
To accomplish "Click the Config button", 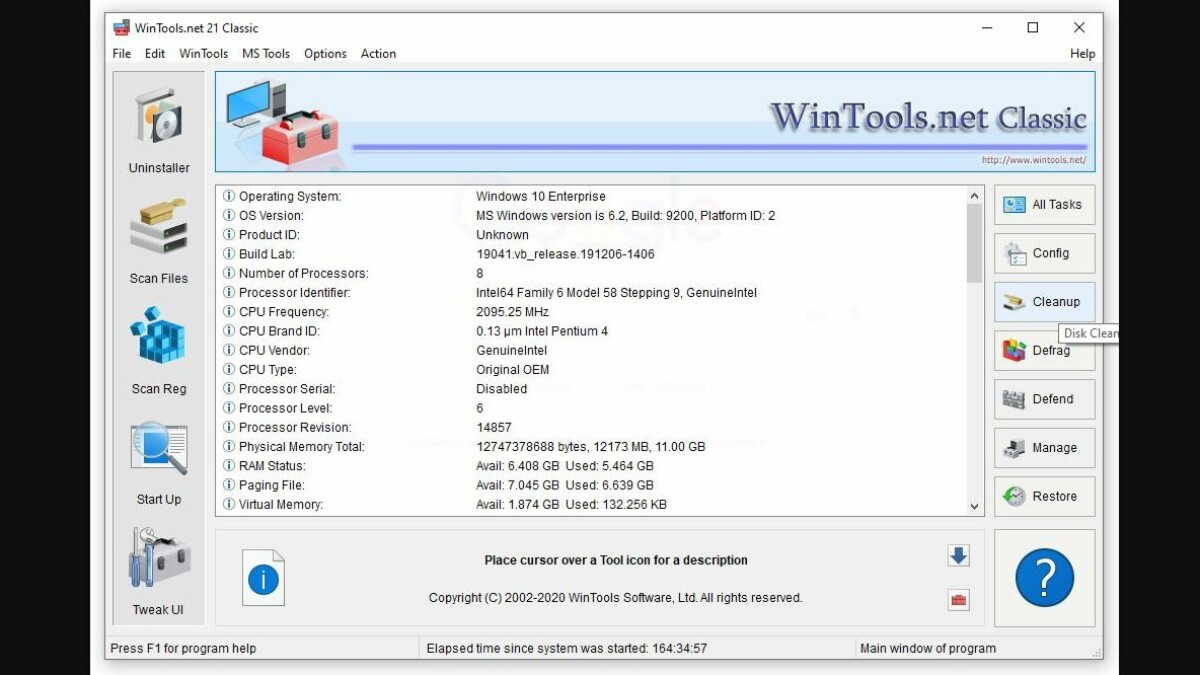I will click(x=1044, y=253).
